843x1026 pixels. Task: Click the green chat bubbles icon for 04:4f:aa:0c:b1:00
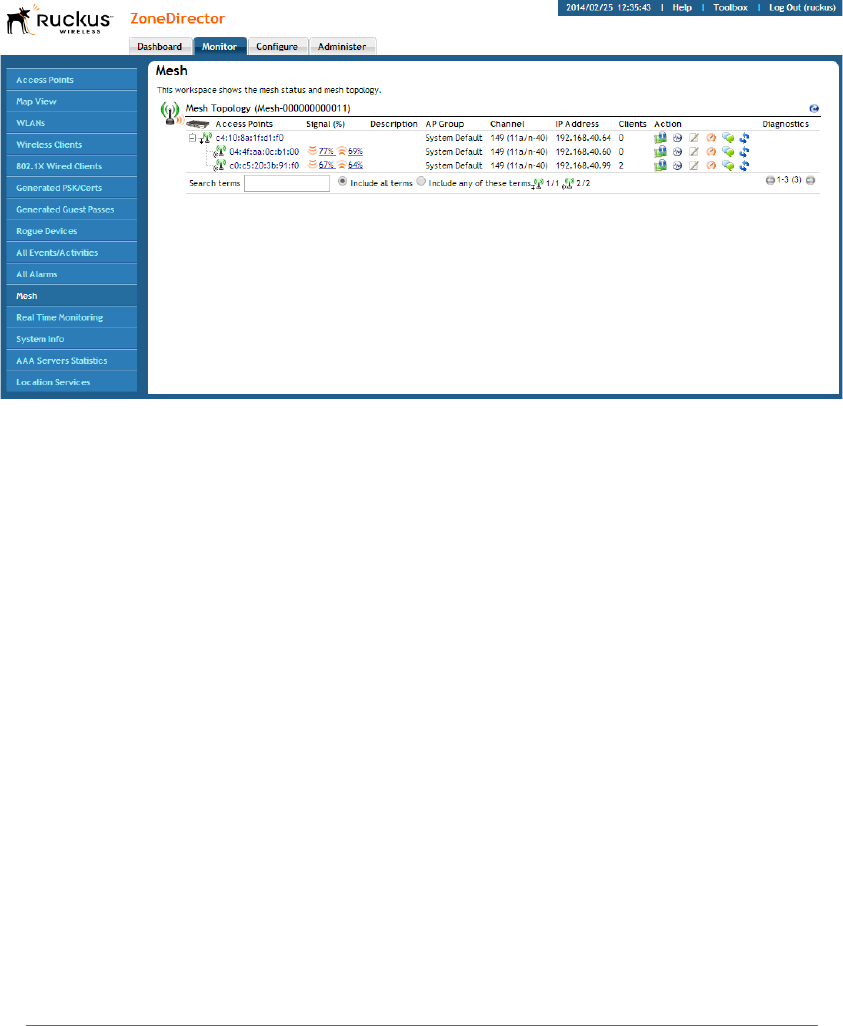coord(728,152)
